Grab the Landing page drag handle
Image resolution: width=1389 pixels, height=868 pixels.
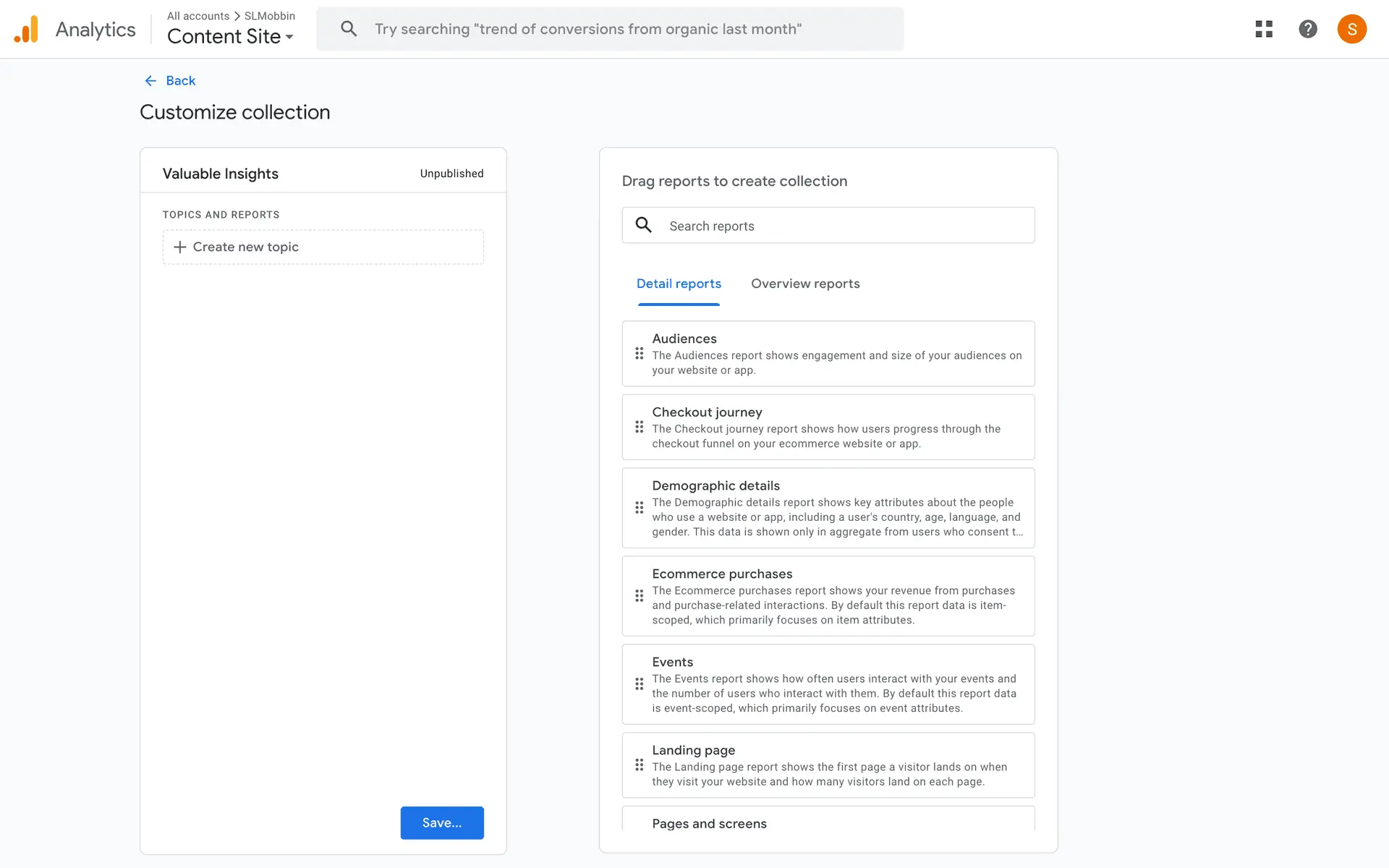pyautogui.click(x=639, y=765)
